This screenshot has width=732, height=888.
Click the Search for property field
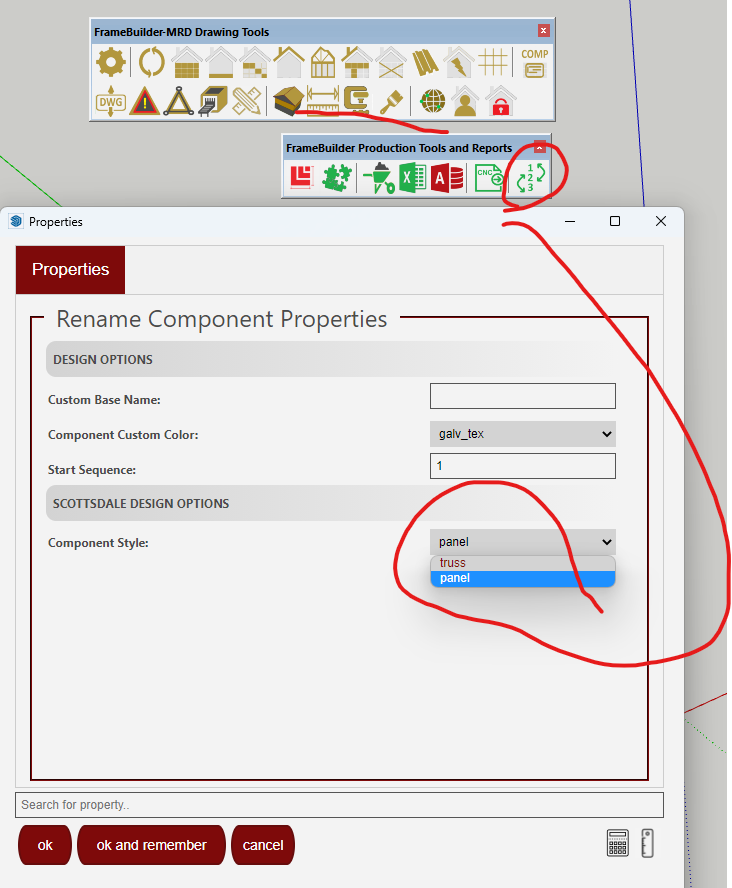339,805
